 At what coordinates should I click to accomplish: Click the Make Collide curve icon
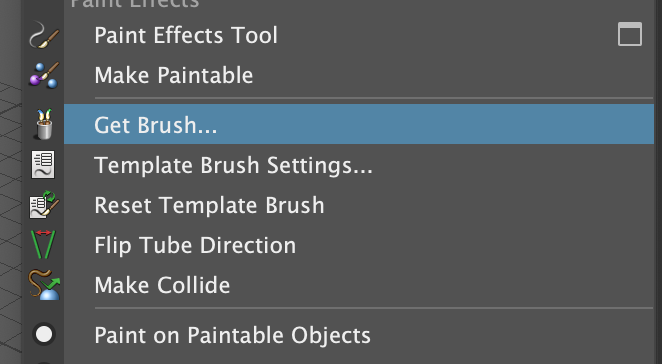coord(44,285)
